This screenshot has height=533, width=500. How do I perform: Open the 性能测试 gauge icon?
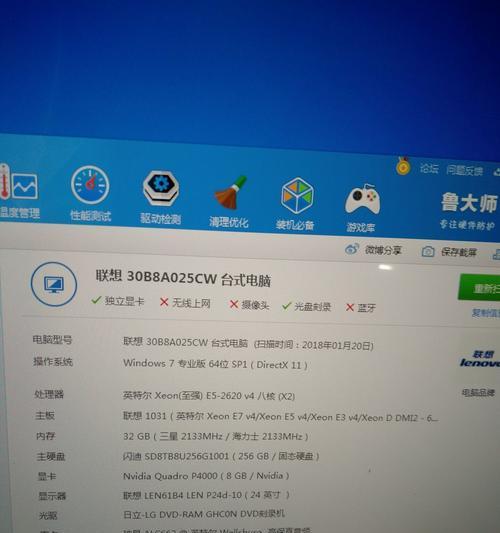tap(90, 185)
